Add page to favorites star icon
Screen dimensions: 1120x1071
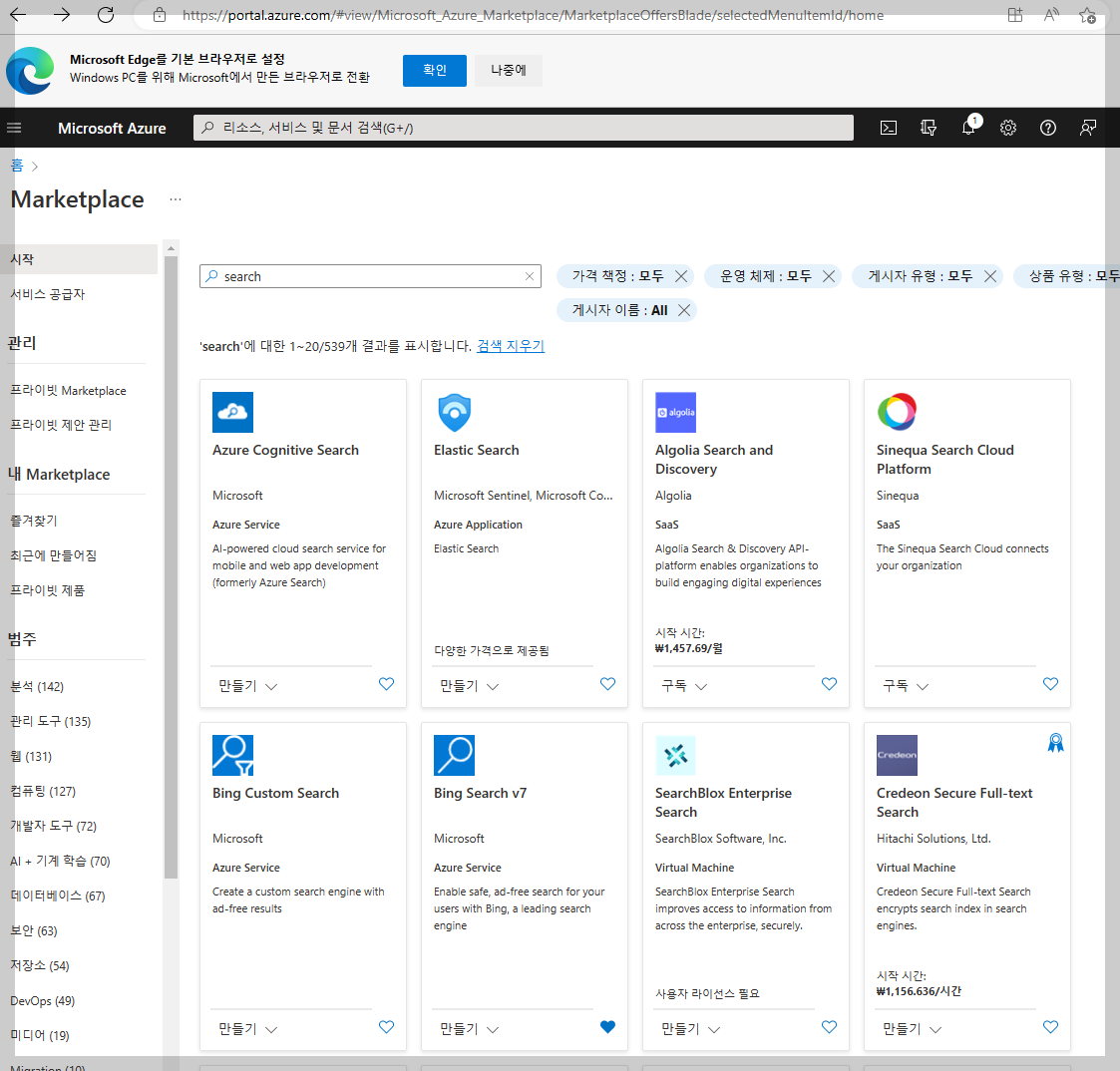1087,15
